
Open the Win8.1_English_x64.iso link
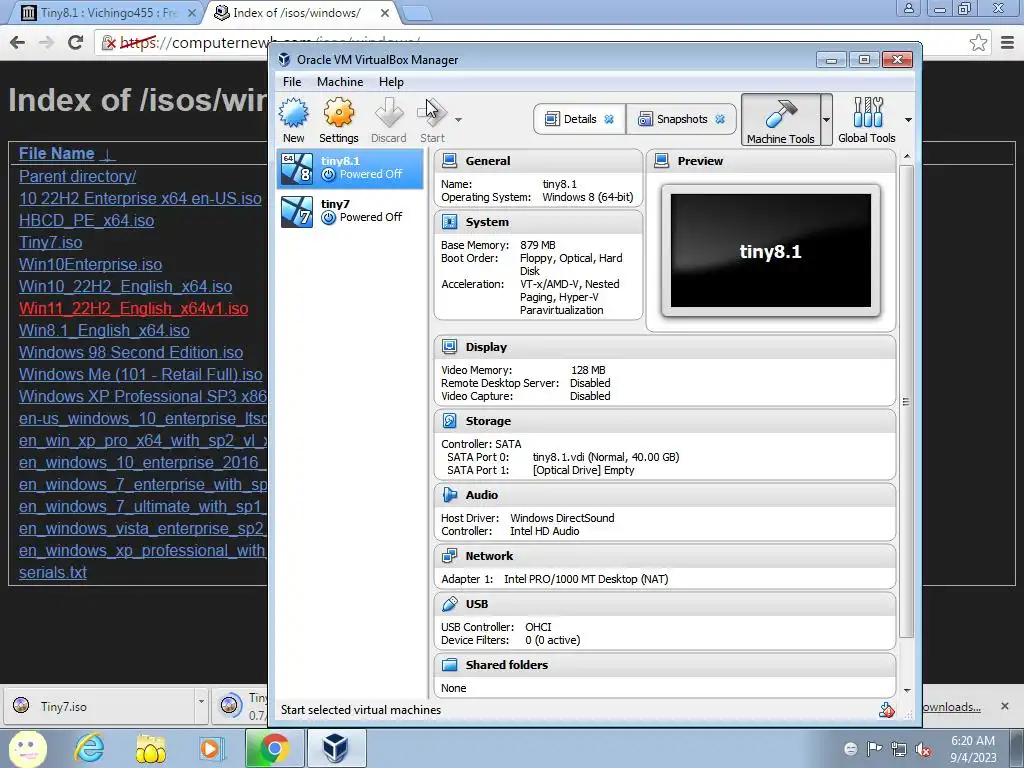coord(104,330)
